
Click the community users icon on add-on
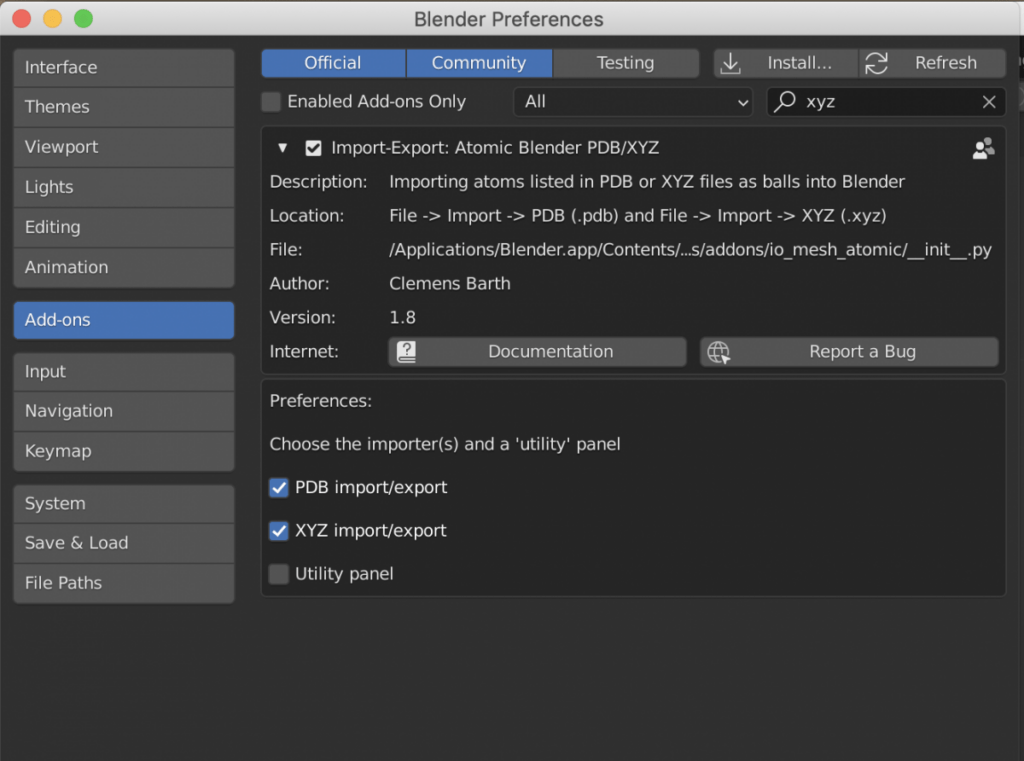click(983, 148)
